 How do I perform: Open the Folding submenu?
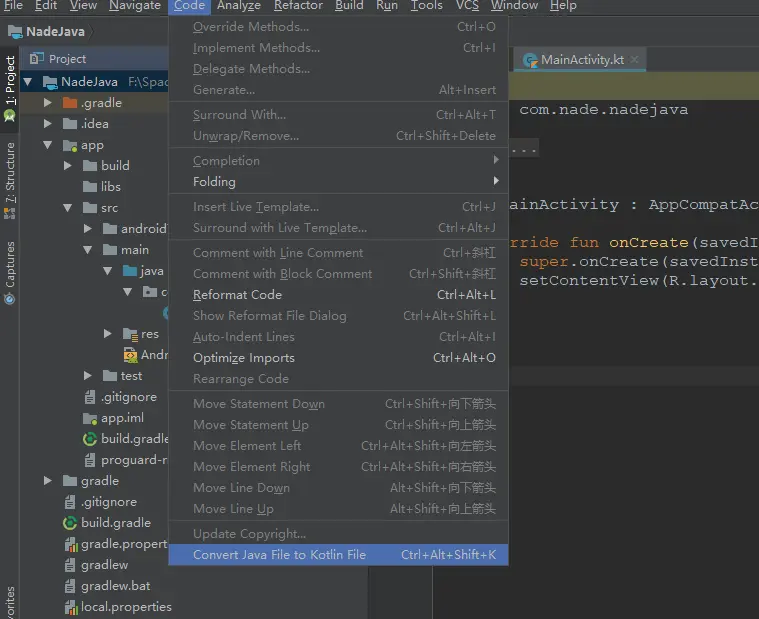click(x=338, y=182)
